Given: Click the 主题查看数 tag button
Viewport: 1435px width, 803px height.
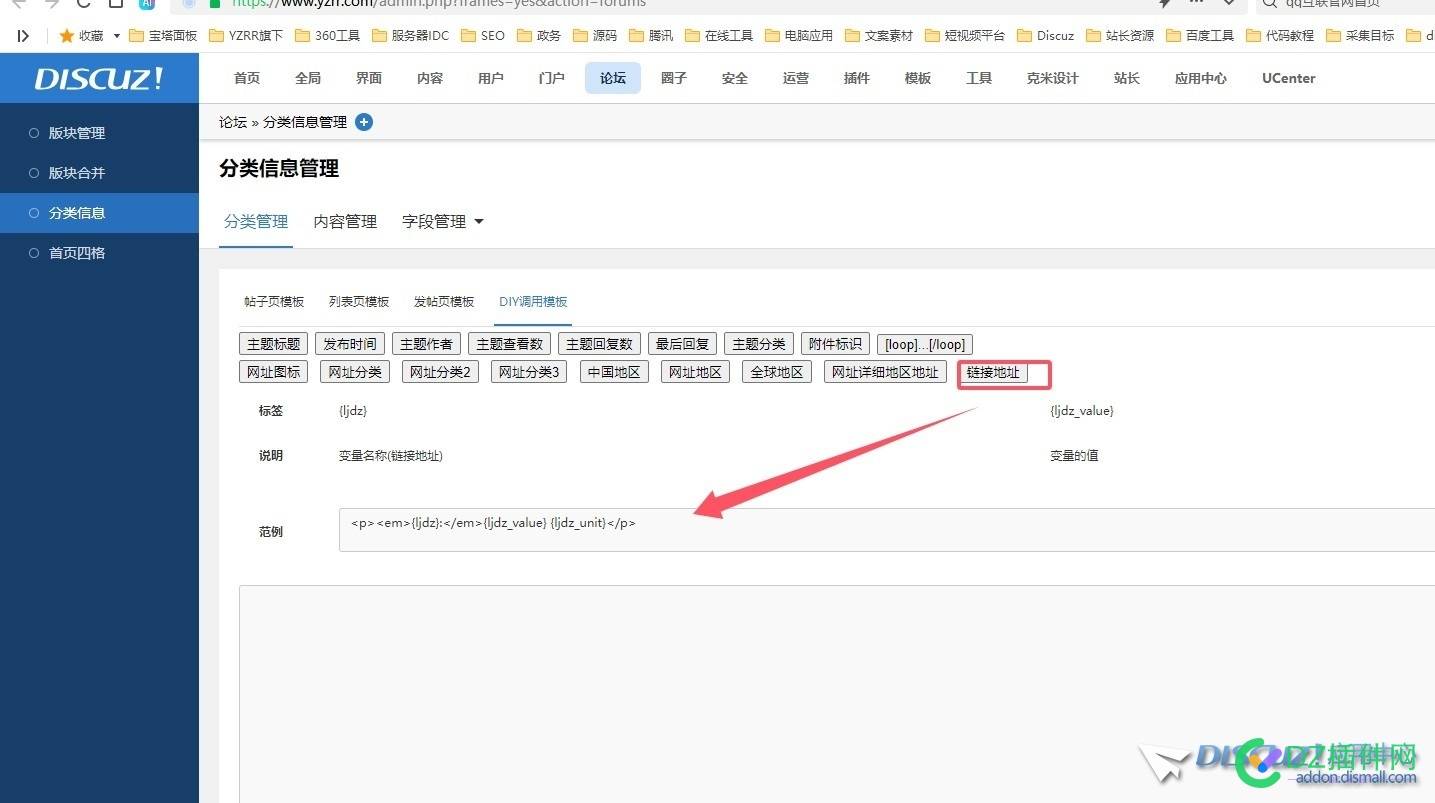Looking at the screenshot, I should (x=509, y=343).
